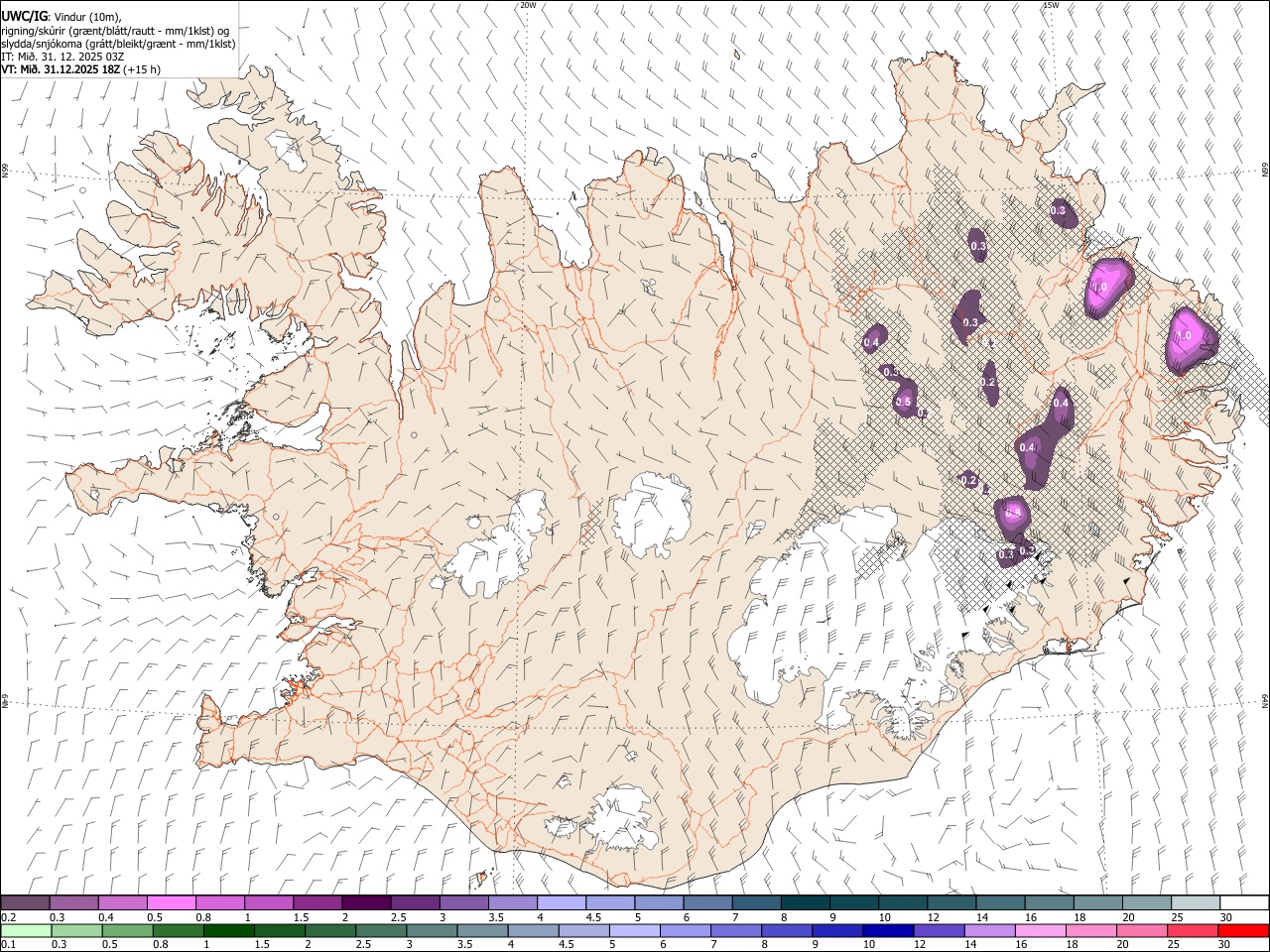
Task: Select the top-row legend swatch labeled 0.3
Action: point(73,902)
